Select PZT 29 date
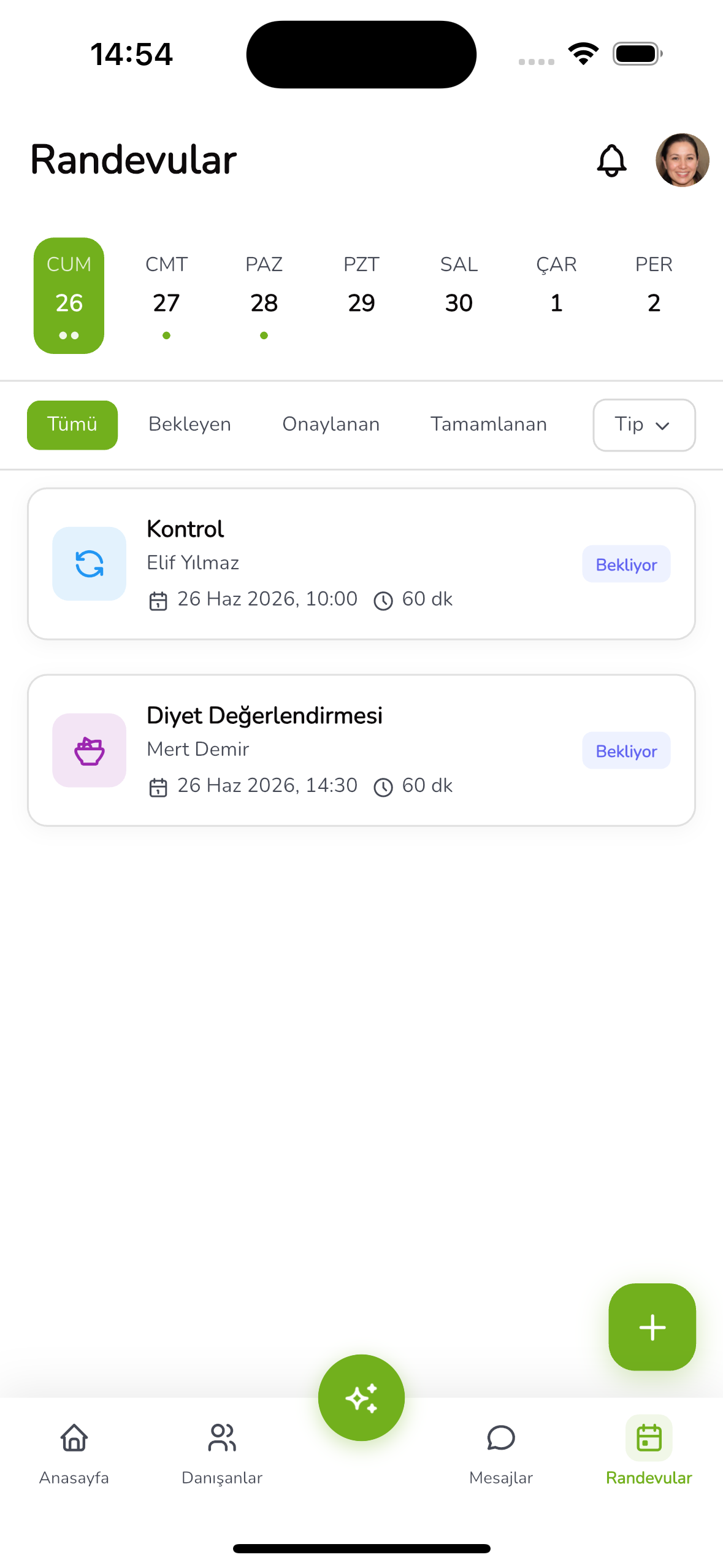Image resolution: width=723 pixels, height=1568 pixels. point(361,296)
